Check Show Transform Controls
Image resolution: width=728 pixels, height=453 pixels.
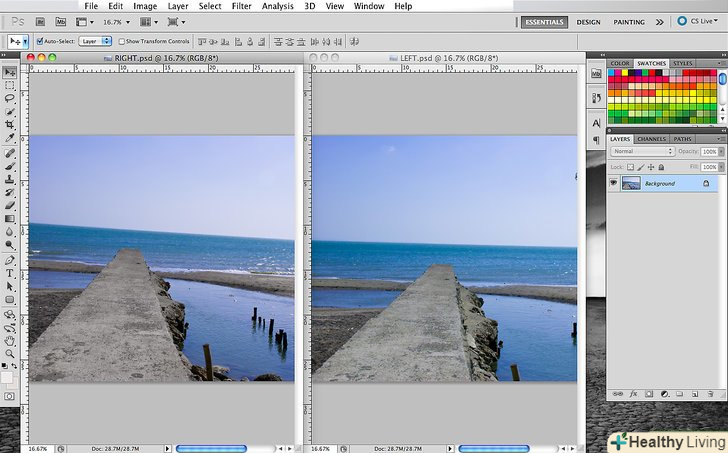point(120,41)
